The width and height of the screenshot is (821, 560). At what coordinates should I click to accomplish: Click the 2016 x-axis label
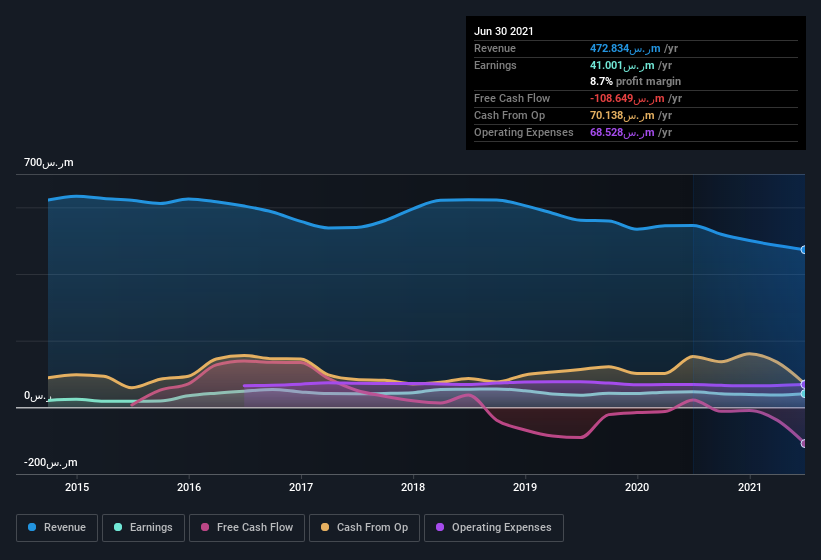click(189, 487)
